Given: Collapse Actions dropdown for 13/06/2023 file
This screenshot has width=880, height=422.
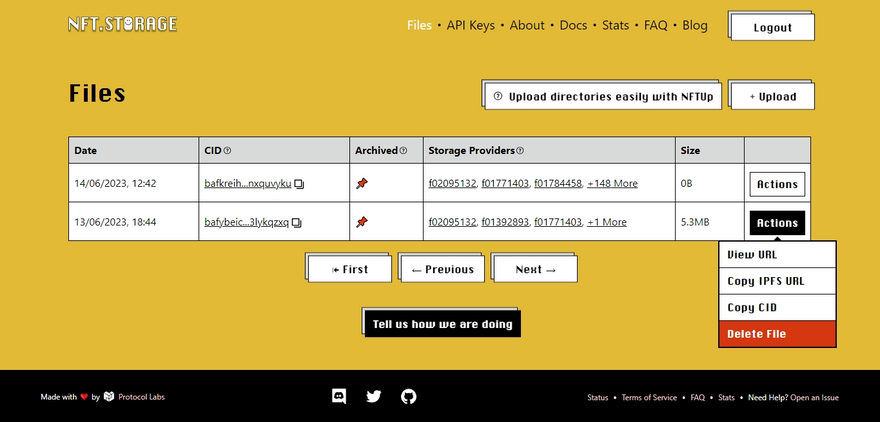Looking at the screenshot, I should coord(777,223).
